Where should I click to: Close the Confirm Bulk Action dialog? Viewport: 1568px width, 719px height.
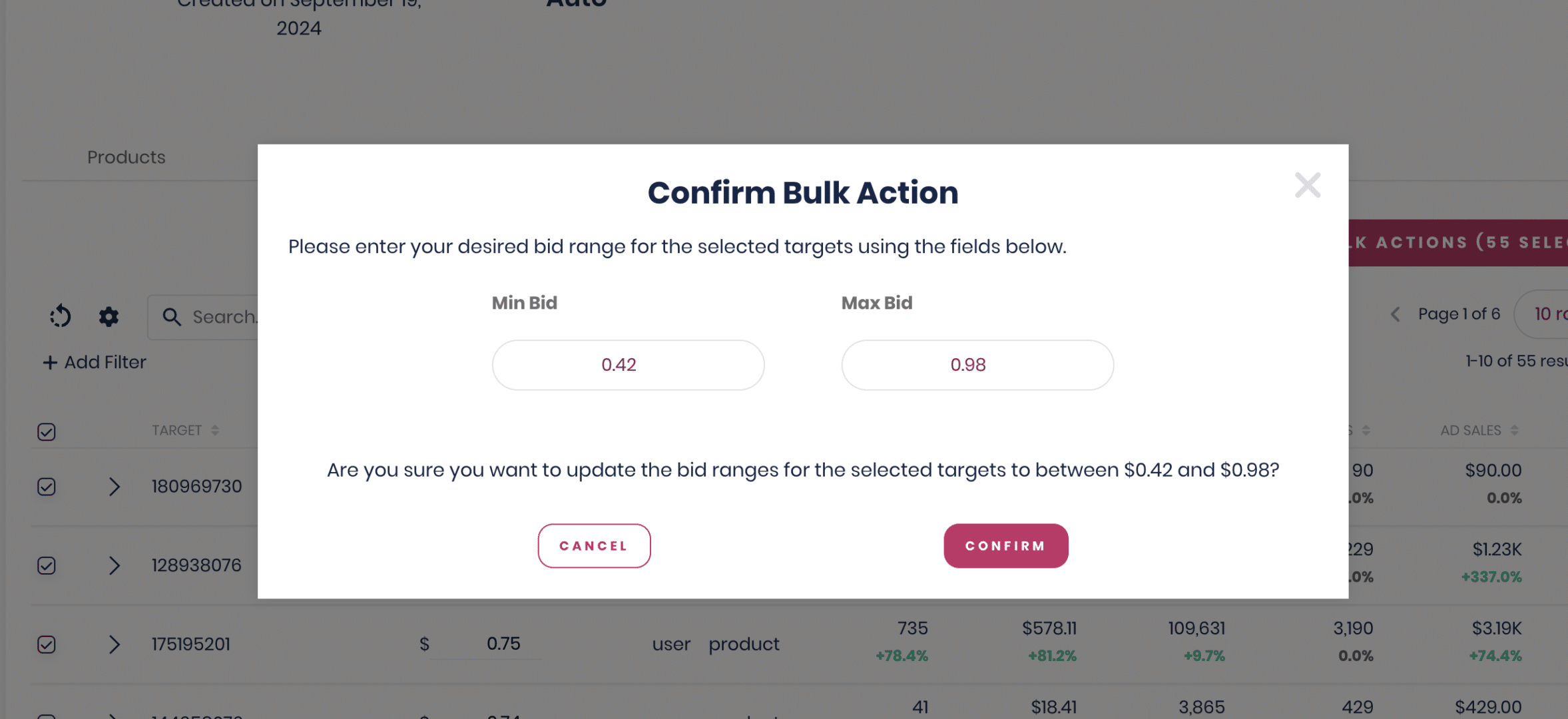pyautogui.click(x=1307, y=185)
